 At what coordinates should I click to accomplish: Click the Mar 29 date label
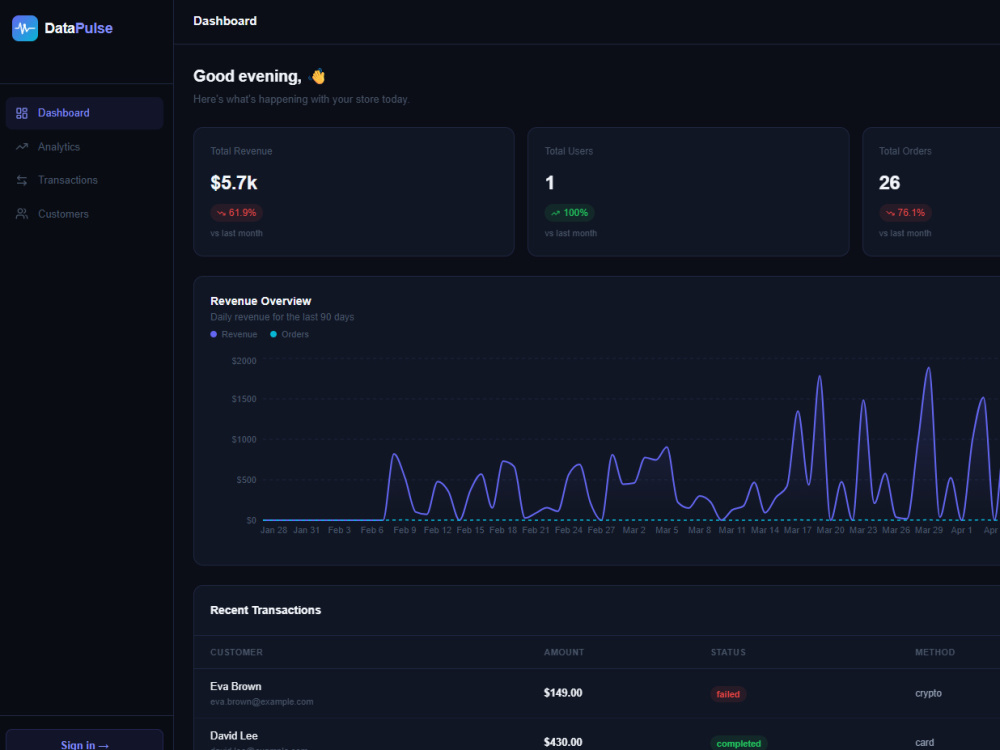929,530
